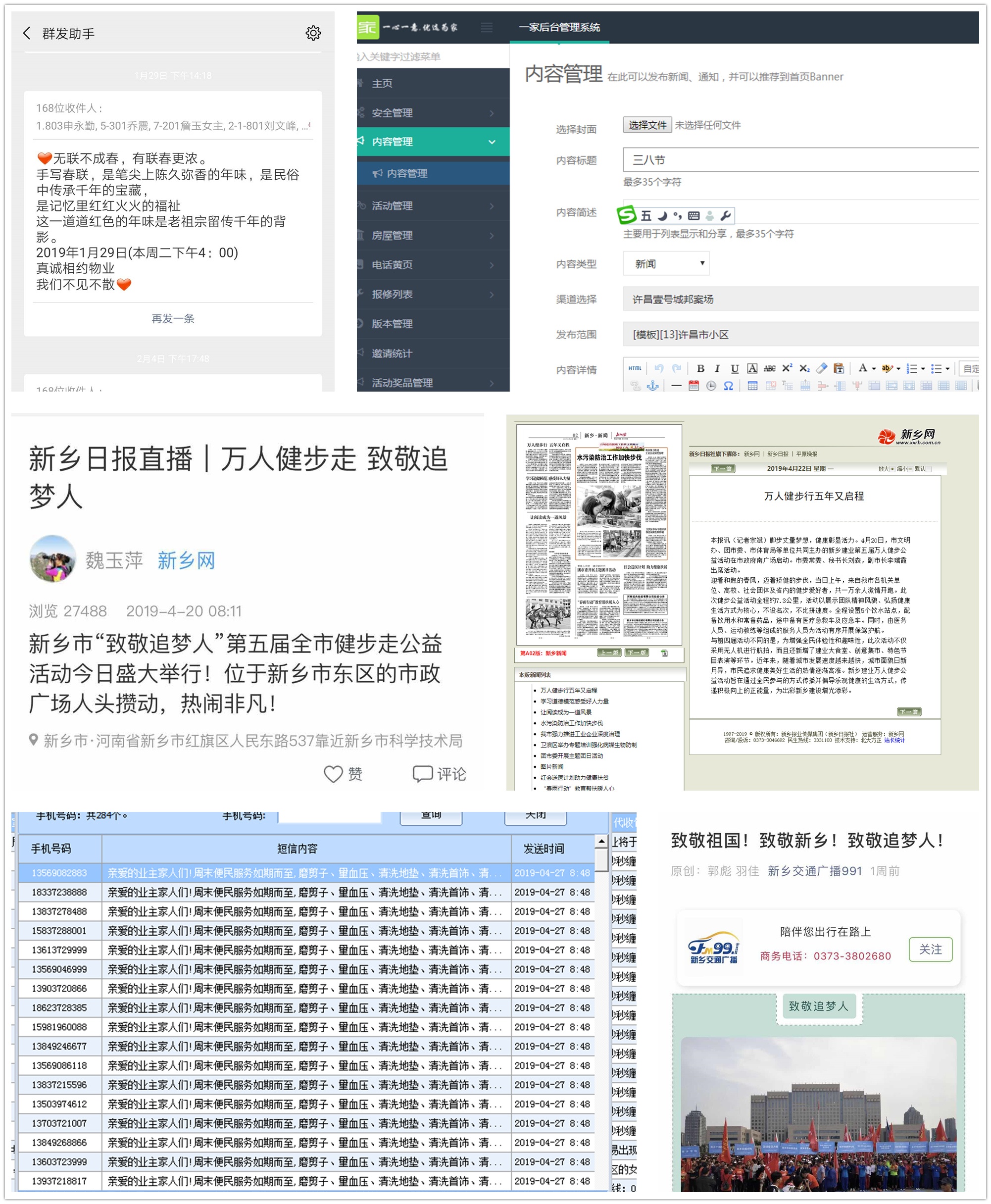991x1204 pixels.
Task: Click the 选择文件 button
Action: click(x=647, y=125)
